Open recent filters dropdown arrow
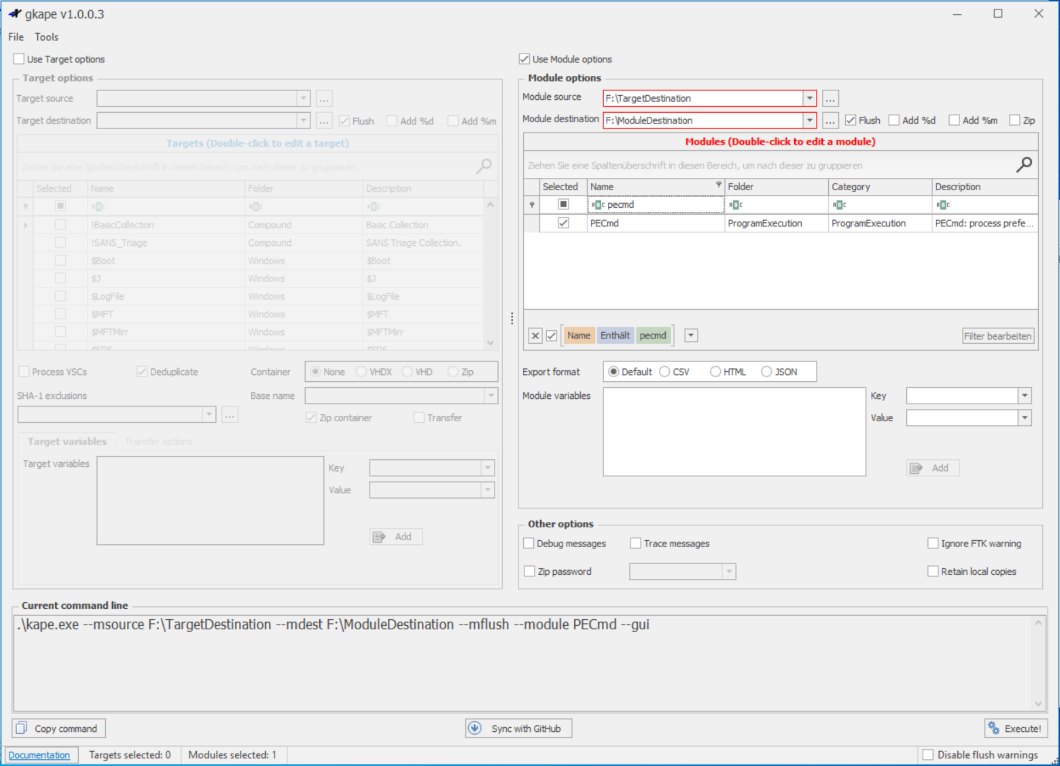Viewport: 1060px width, 766px height. coord(691,335)
